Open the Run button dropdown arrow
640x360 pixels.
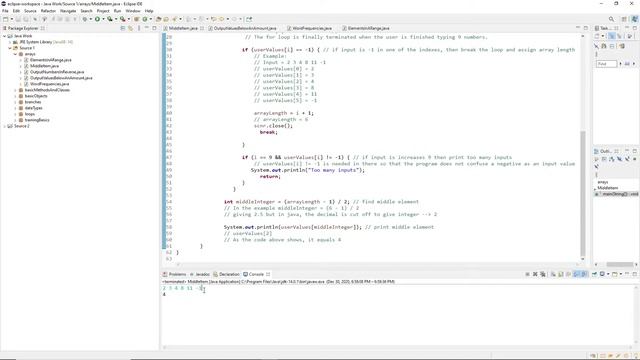click(103, 19)
